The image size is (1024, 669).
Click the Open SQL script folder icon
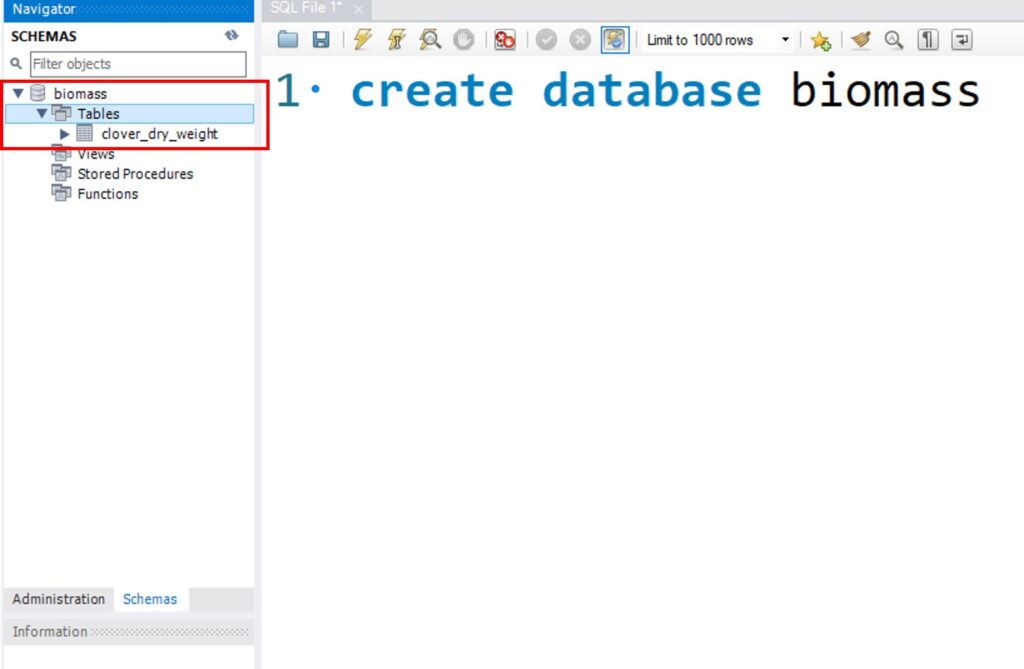(288, 40)
